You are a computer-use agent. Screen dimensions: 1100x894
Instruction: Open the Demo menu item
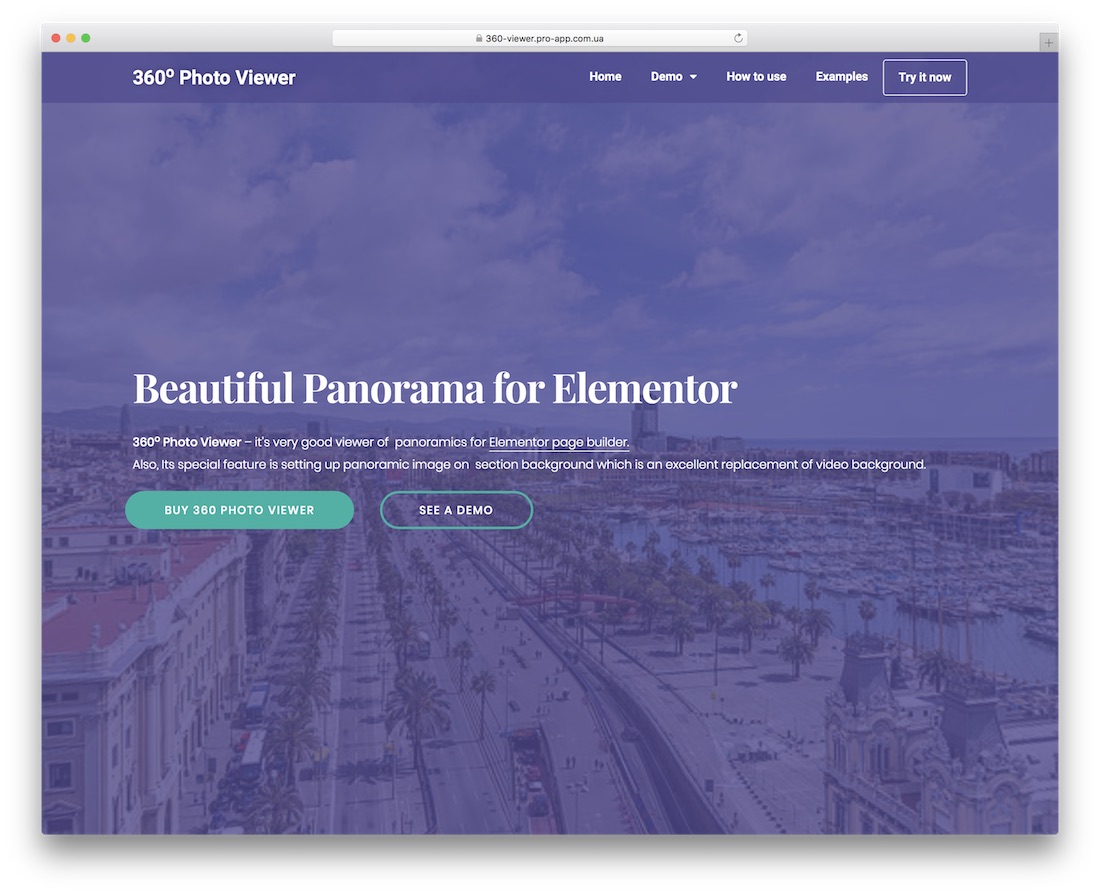click(x=666, y=76)
